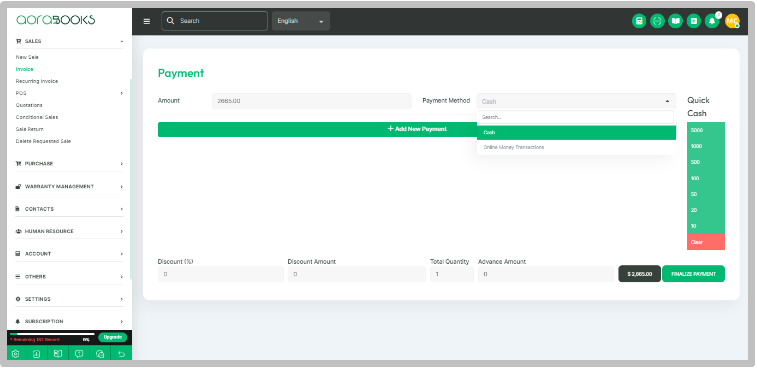This screenshot has width=757, height=368.
Task: Open the conversations icon in bottom bar
Action: click(100, 354)
